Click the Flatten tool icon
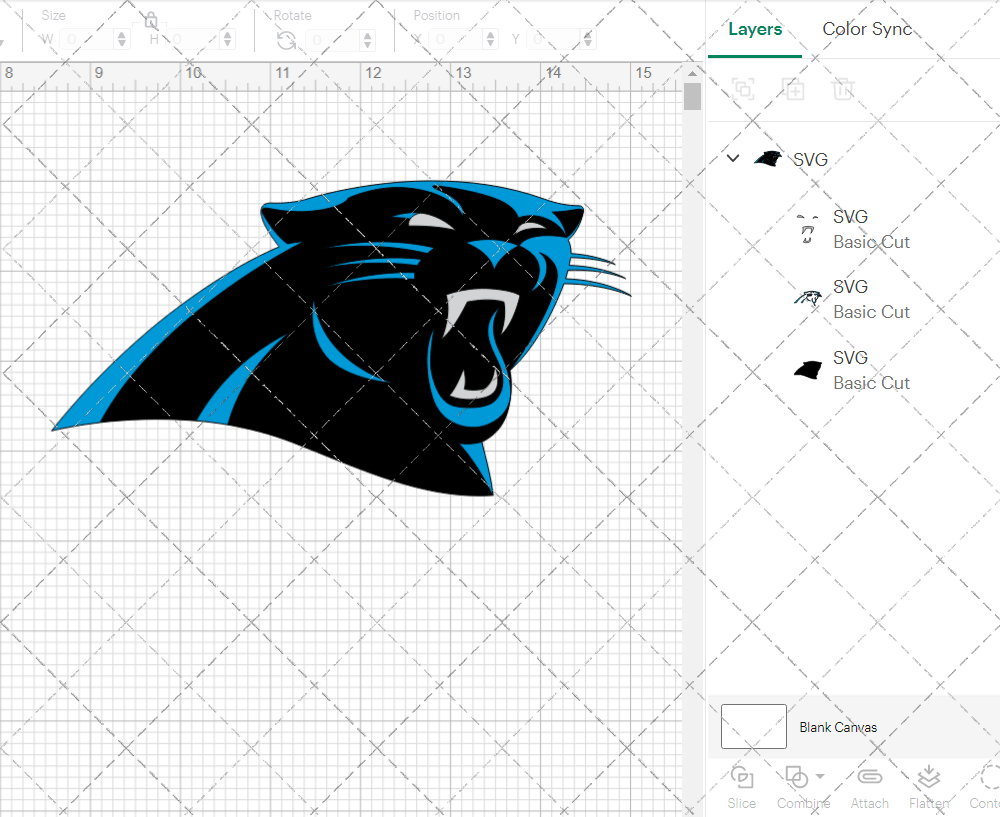Image resolution: width=1000 pixels, height=817 pixels. pos(928,778)
